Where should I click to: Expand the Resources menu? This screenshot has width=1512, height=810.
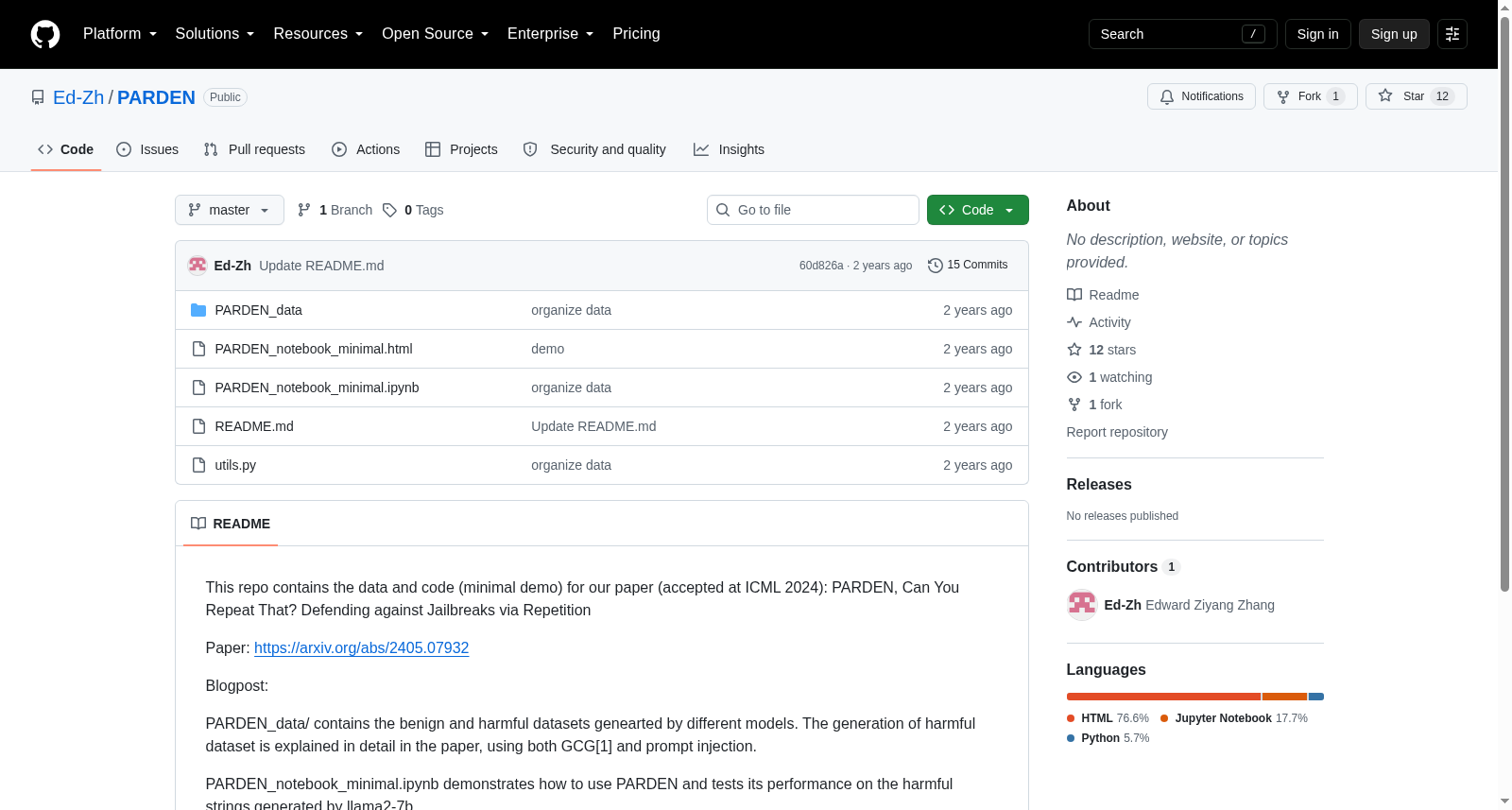tap(318, 34)
